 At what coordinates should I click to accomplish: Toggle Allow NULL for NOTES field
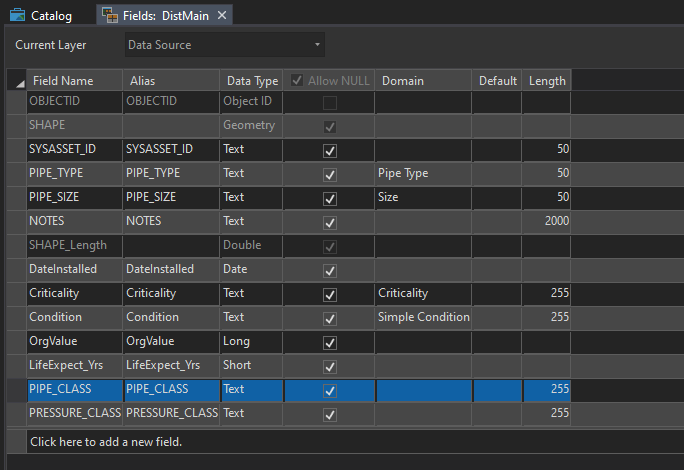coord(330,222)
